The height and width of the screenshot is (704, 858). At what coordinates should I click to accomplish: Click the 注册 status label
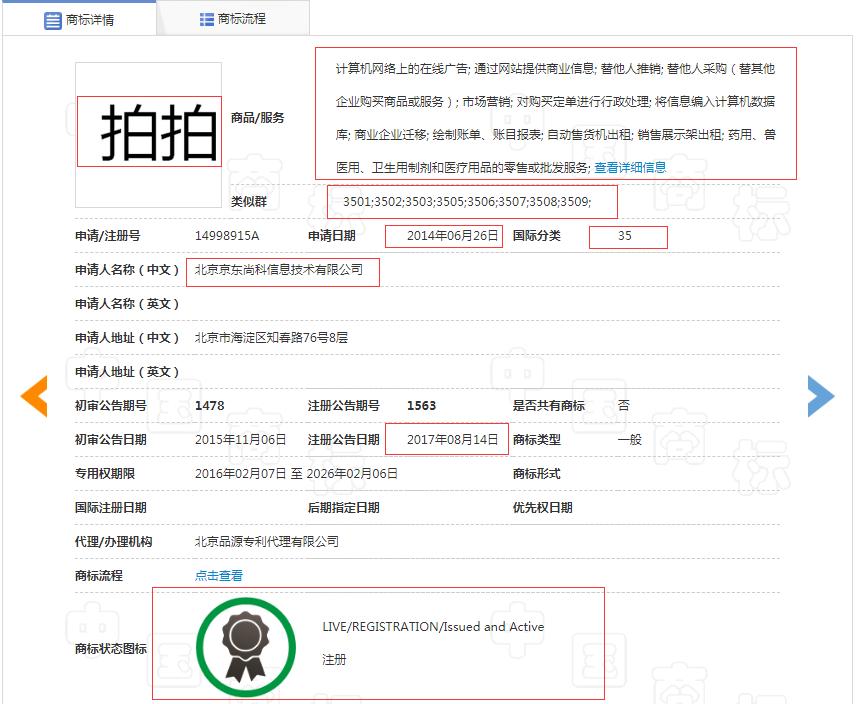pos(335,661)
